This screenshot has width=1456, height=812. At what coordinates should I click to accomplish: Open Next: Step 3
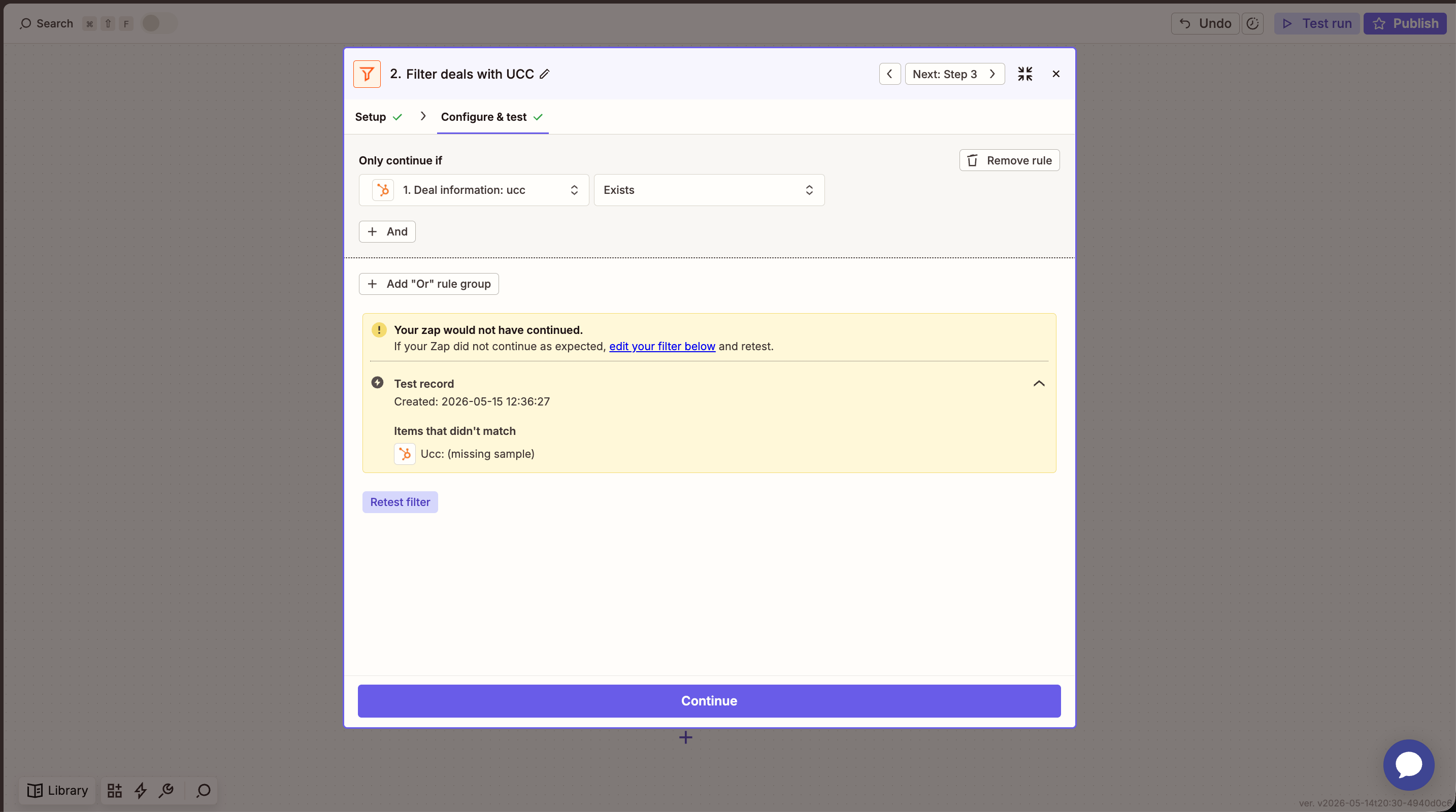954,74
